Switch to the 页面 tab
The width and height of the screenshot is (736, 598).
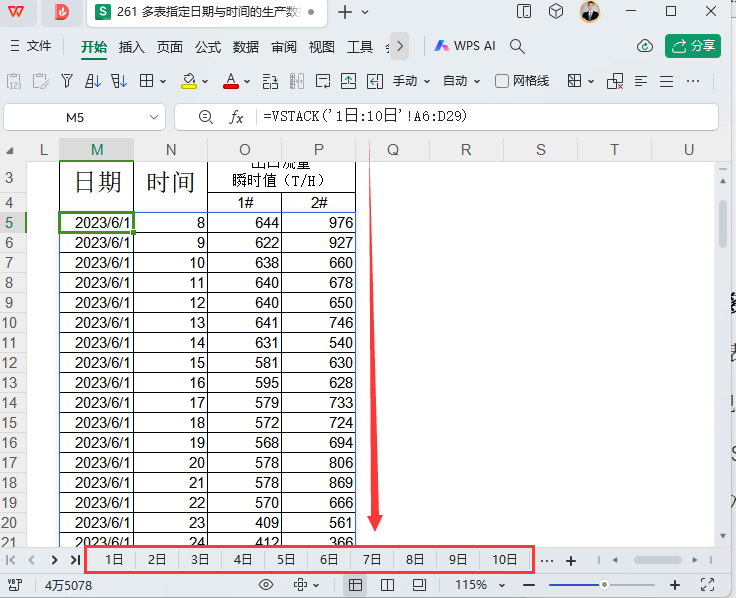[x=169, y=46]
